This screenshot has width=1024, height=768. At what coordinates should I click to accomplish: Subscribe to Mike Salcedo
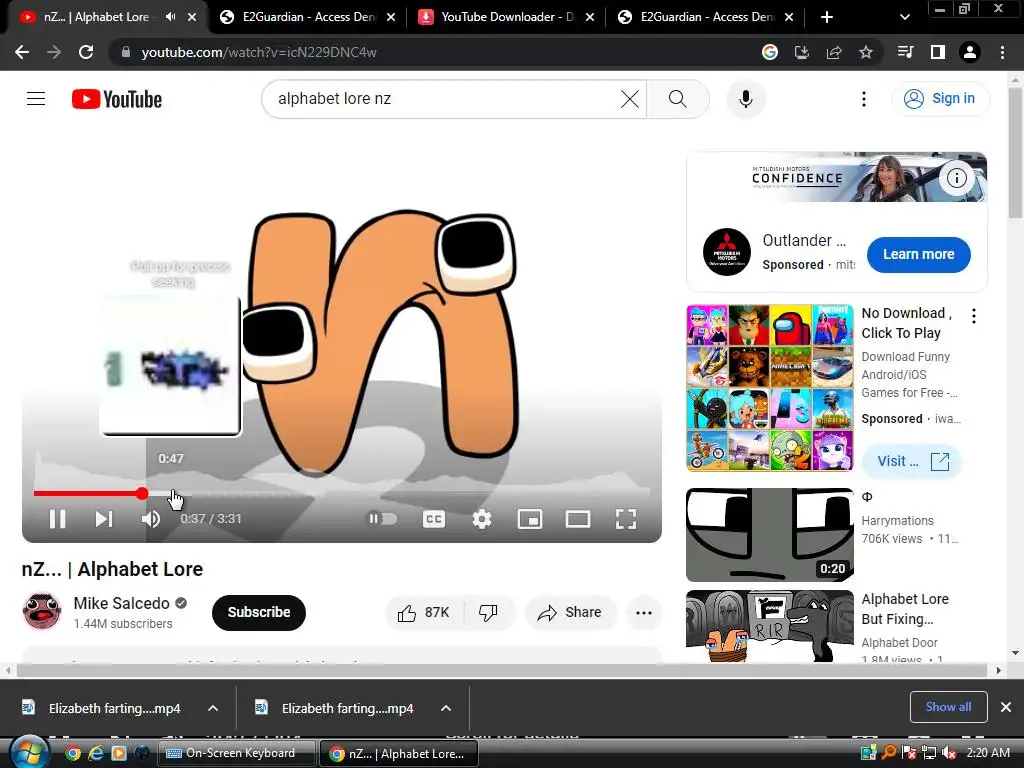pos(259,613)
